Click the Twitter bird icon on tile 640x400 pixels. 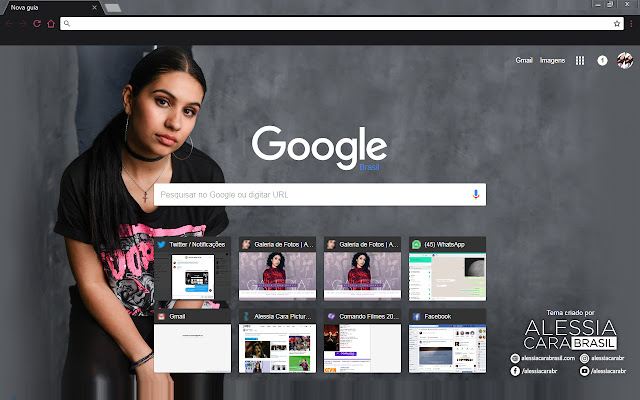coord(161,244)
